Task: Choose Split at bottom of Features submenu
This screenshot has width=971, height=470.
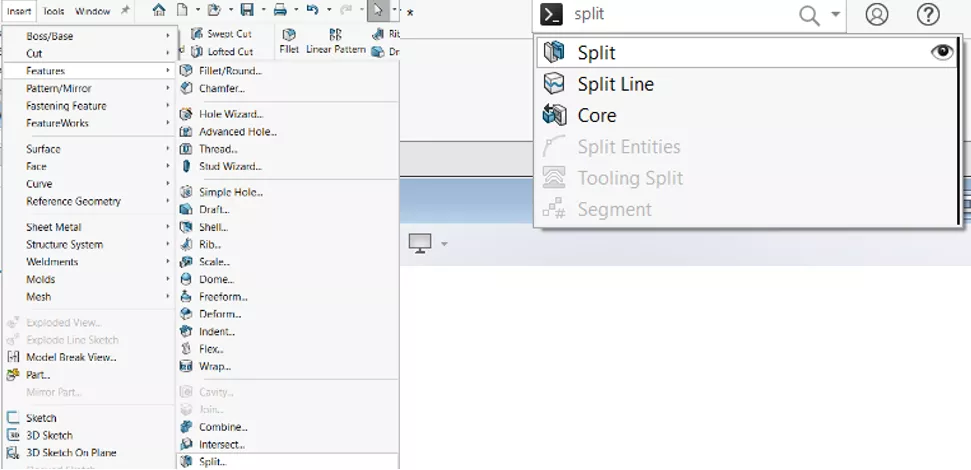Action: tap(287, 461)
